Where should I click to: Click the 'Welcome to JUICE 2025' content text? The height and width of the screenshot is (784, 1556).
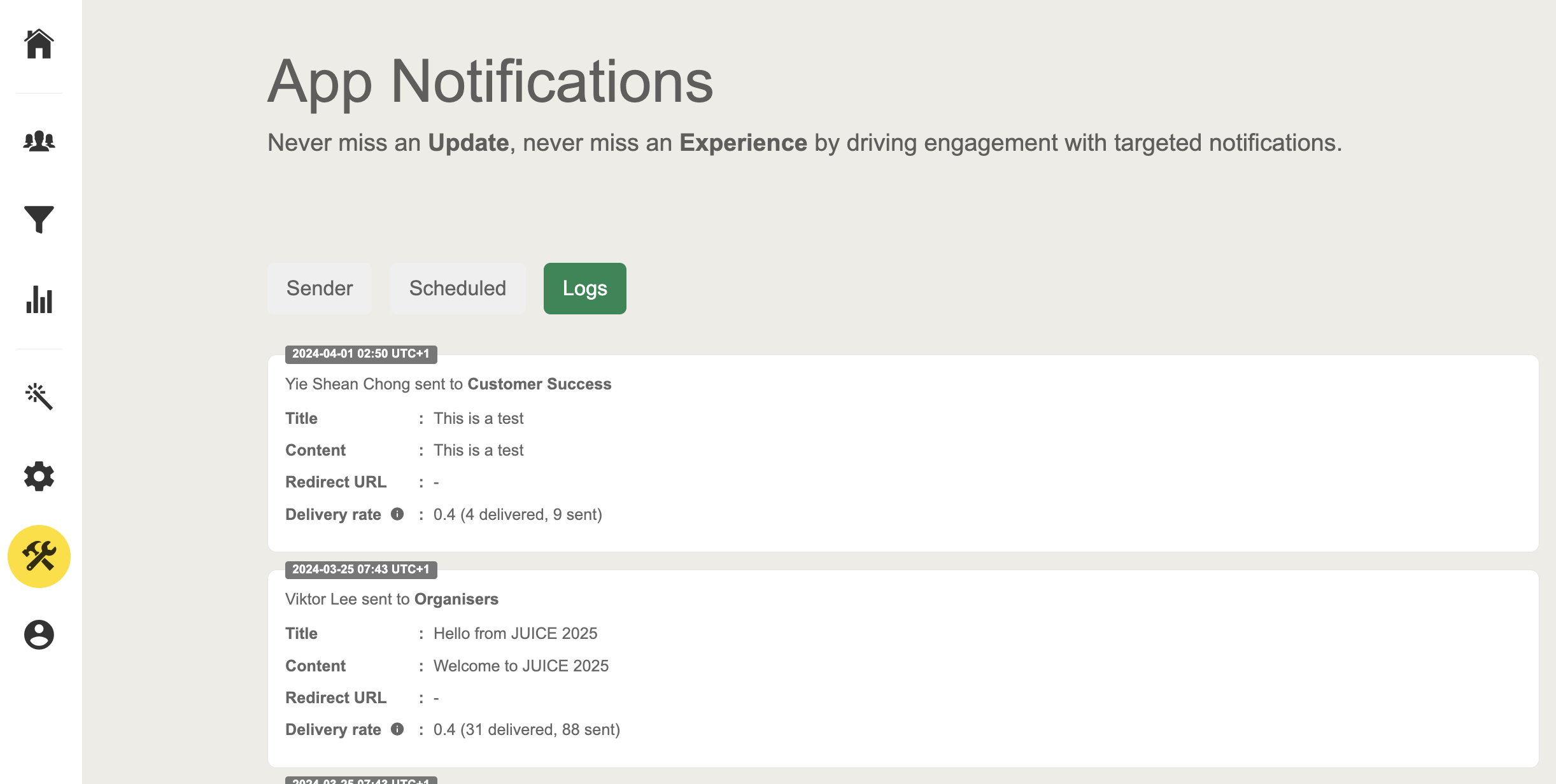(521, 666)
